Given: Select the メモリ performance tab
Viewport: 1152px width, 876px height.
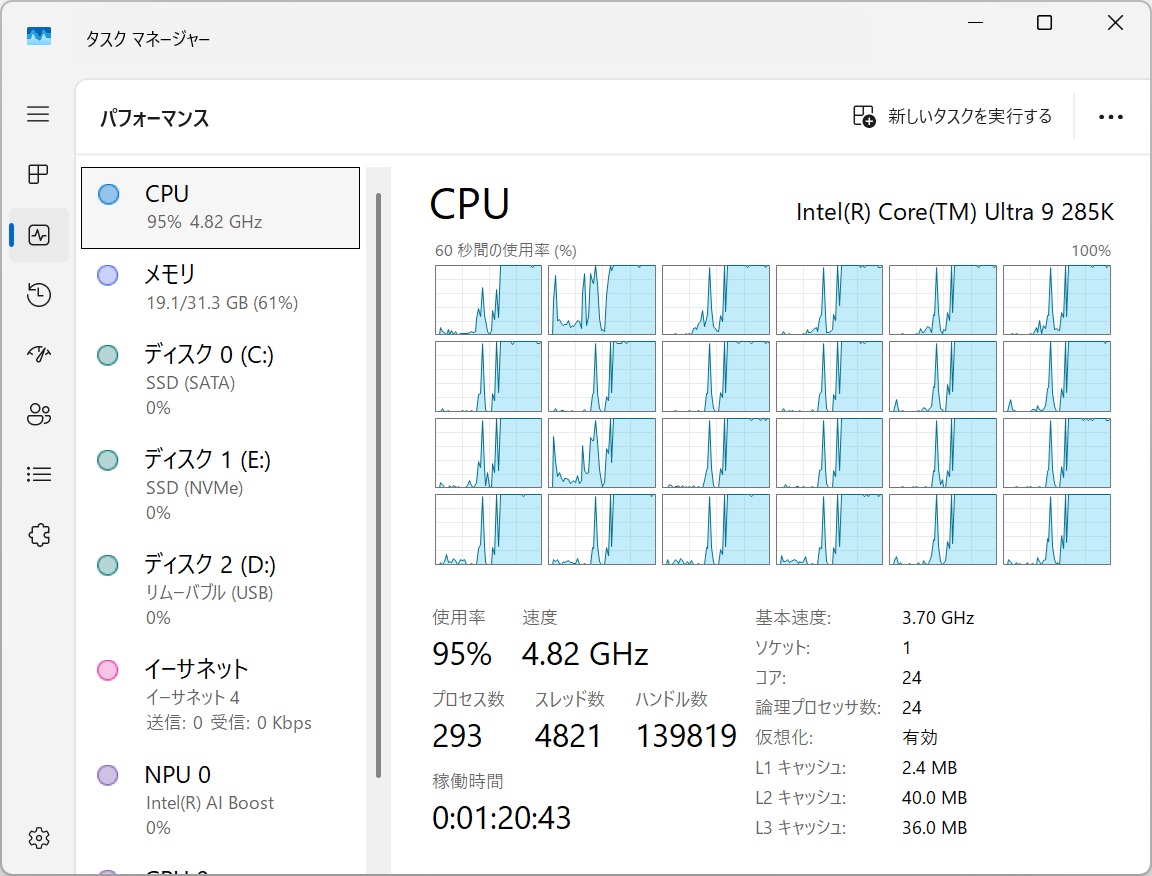Looking at the screenshot, I should pos(200,287).
